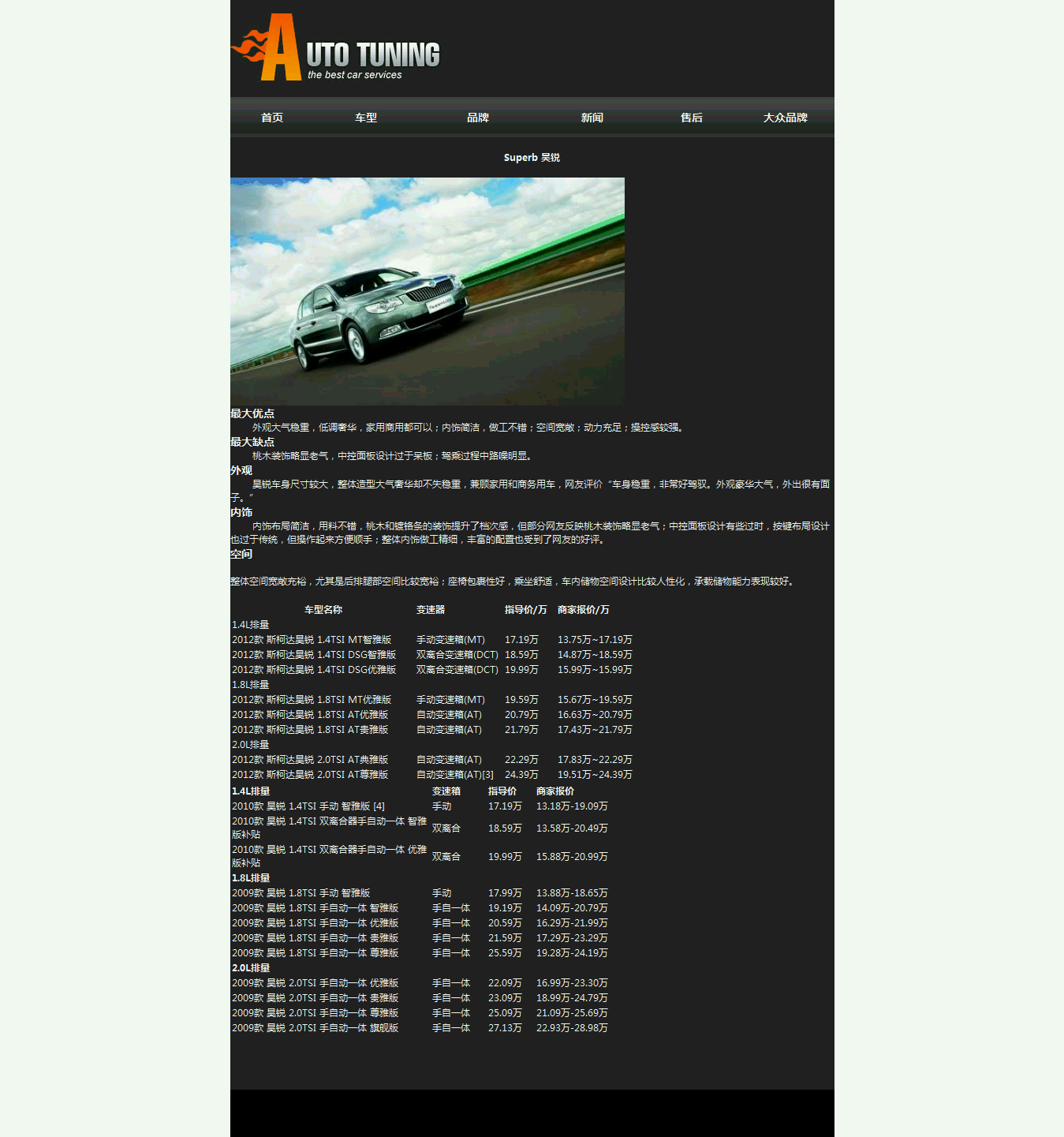Select row '2009款 昊锐 1.8TSI 手自动一体 贵雅版'
1064x1137 pixels.
coord(420,938)
